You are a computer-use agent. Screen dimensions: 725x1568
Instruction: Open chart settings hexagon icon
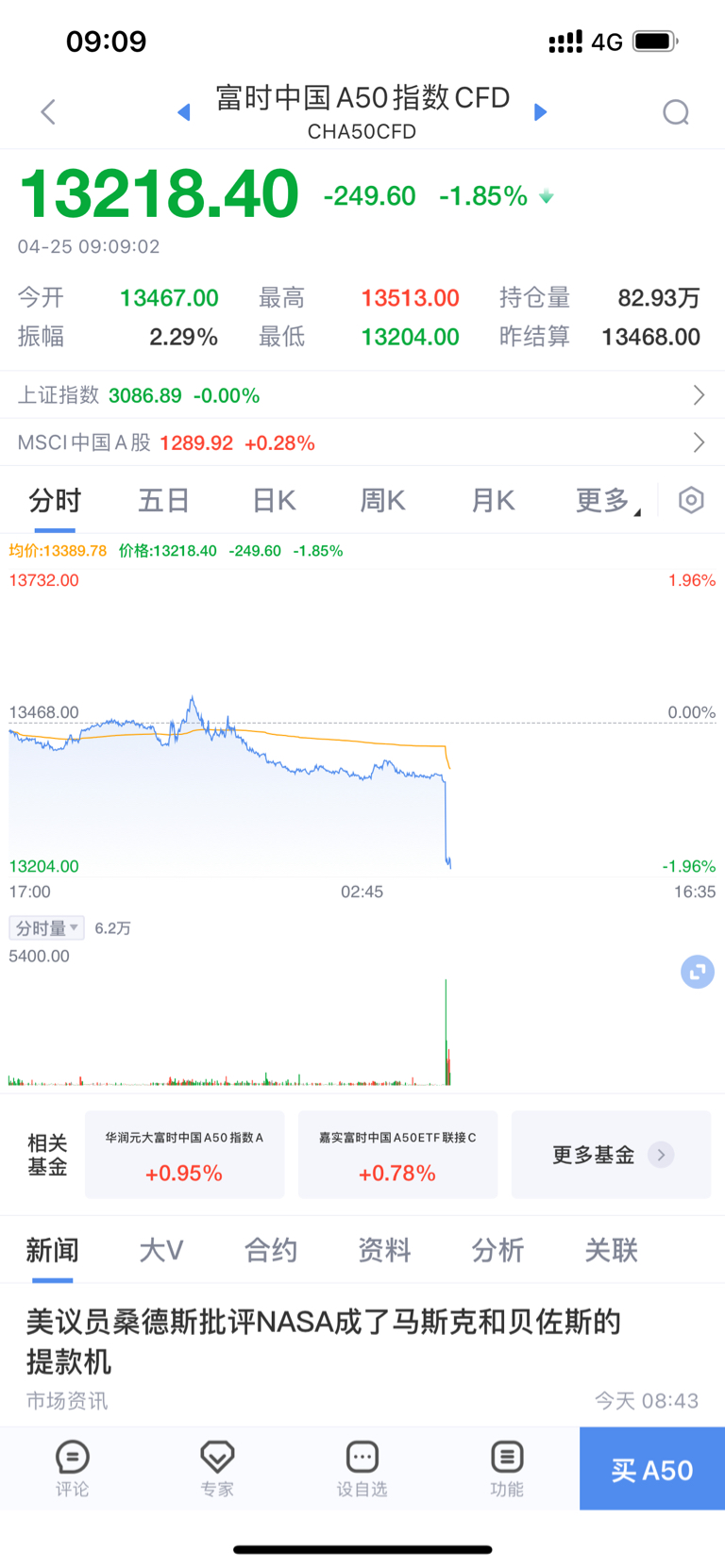tap(691, 500)
